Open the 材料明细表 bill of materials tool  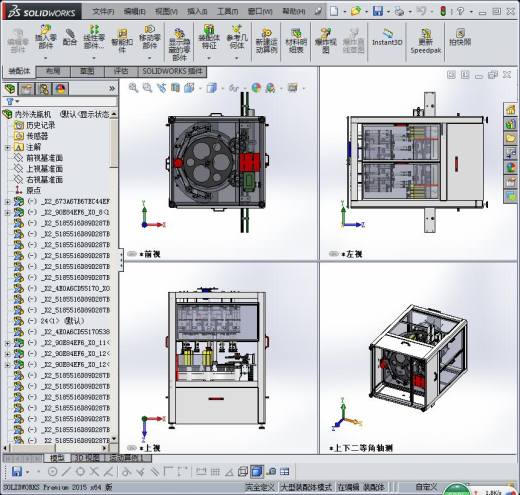296,41
